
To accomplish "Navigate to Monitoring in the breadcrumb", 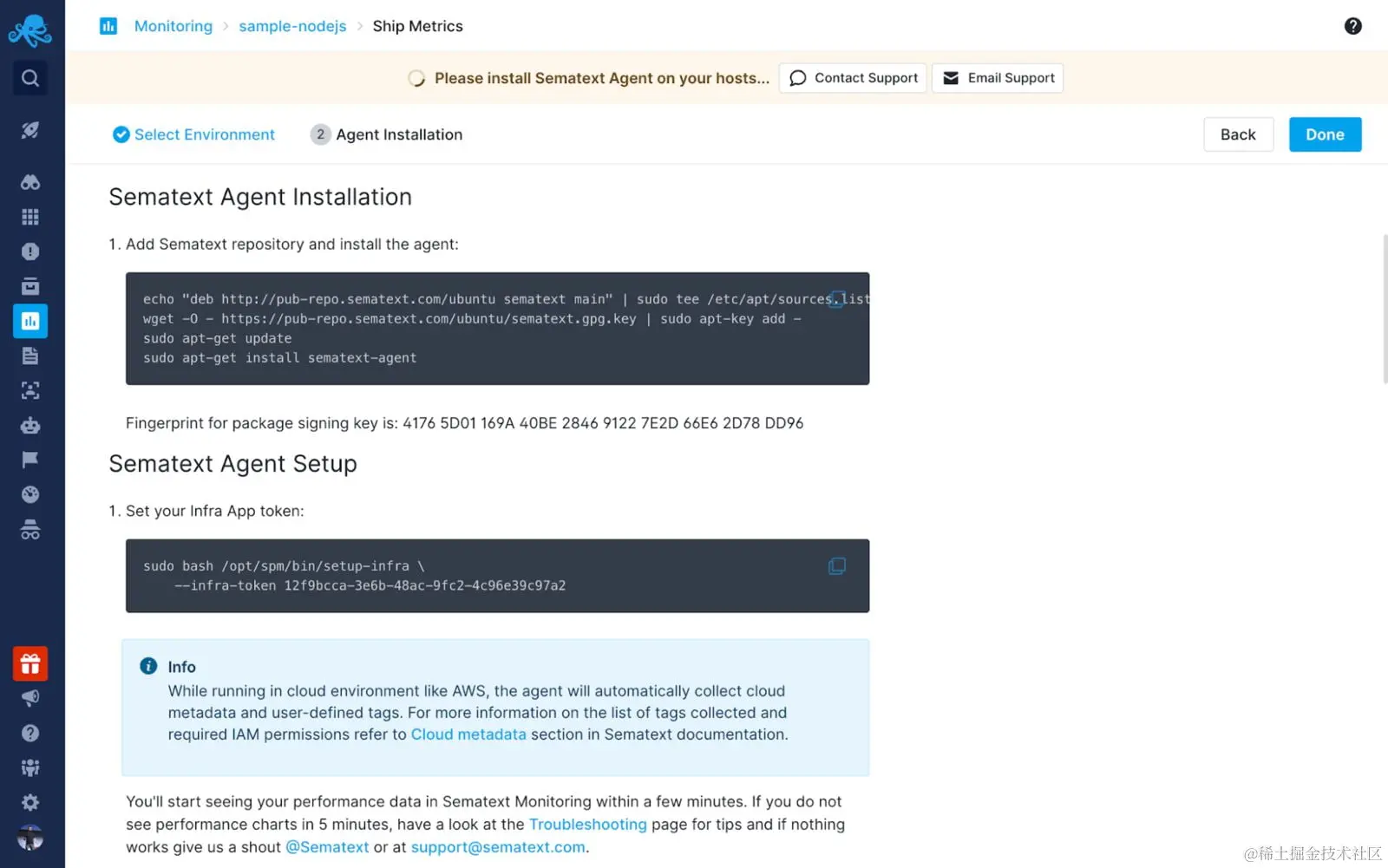I will (x=173, y=26).
